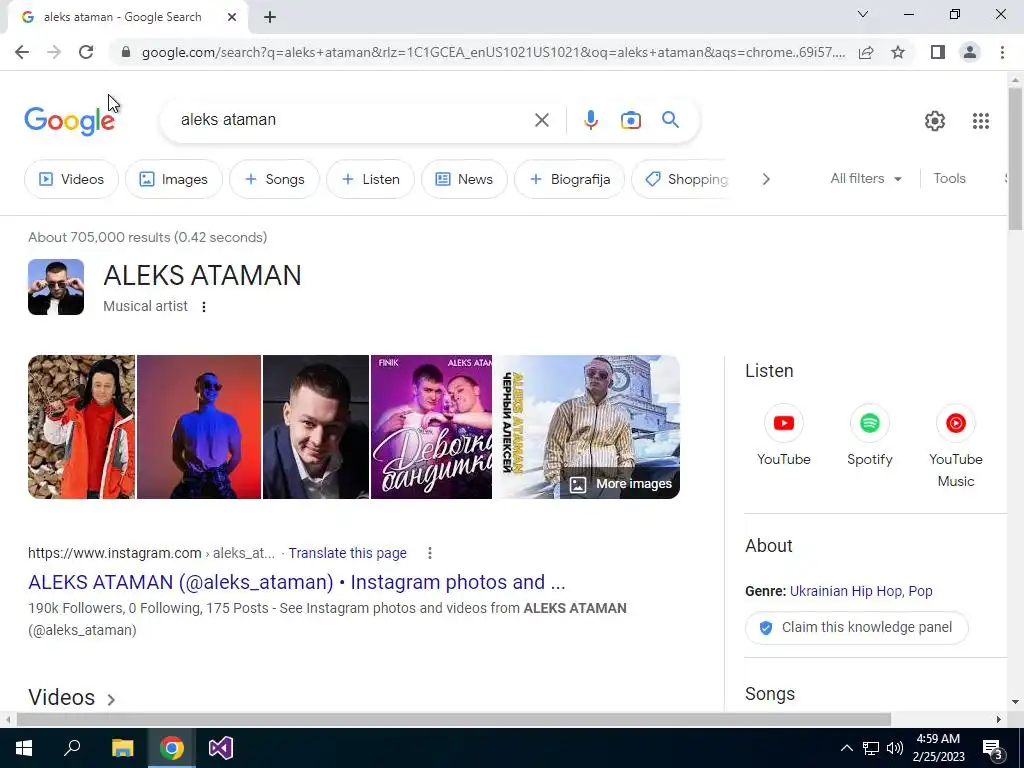This screenshot has width=1024, height=768.
Task: Click the vertical page scrollbar
Action: click(x=1015, y=158)
